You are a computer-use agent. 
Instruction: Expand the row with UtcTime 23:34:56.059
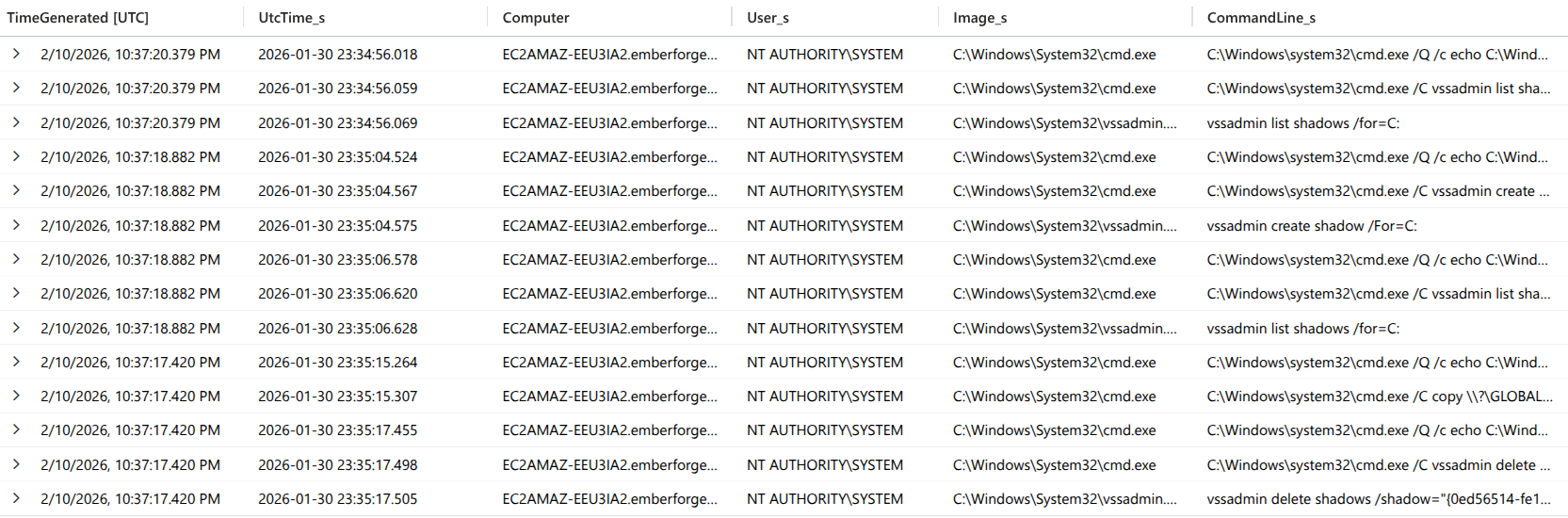point(16,88)
